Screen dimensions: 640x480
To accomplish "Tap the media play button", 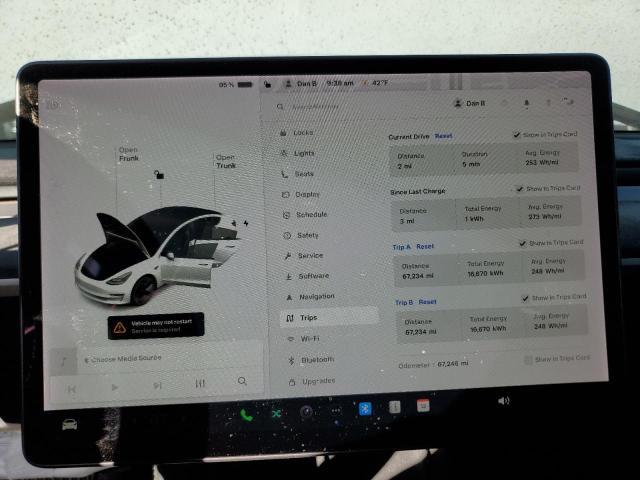I will tap(115, 387).
